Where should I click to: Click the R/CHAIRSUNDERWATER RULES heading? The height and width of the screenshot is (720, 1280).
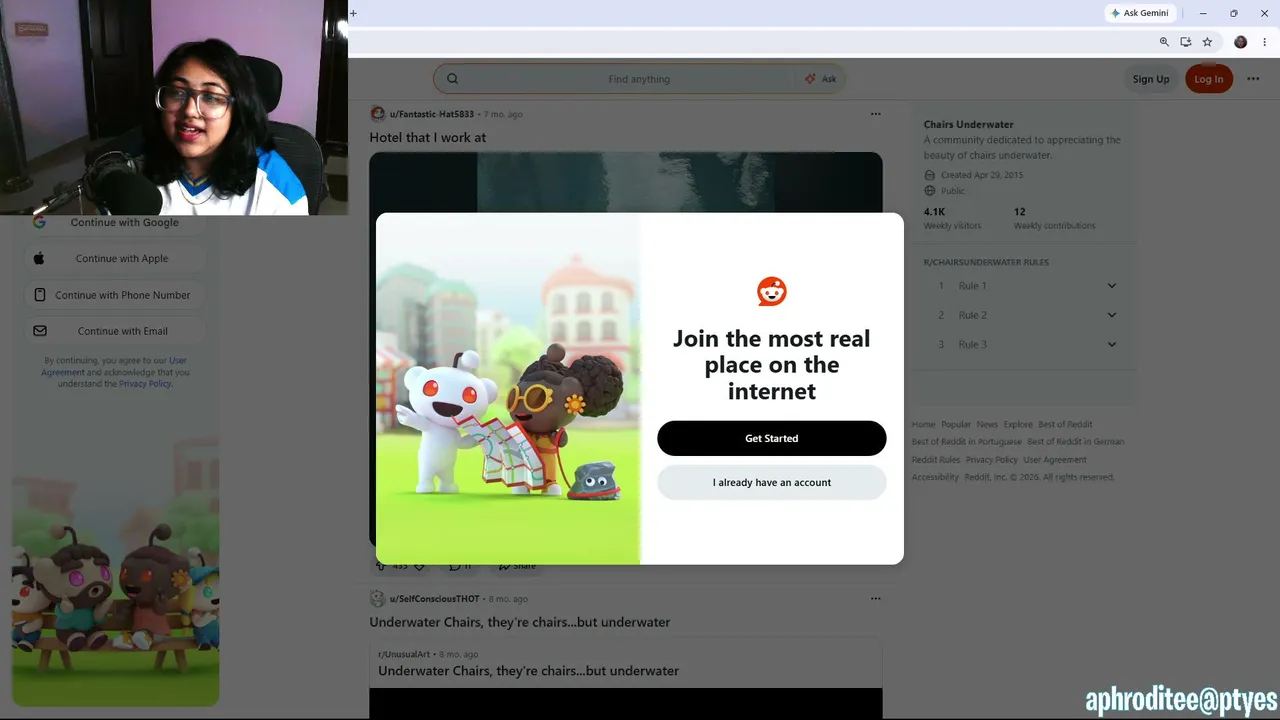pyautogui.click(x=986, y=262)
